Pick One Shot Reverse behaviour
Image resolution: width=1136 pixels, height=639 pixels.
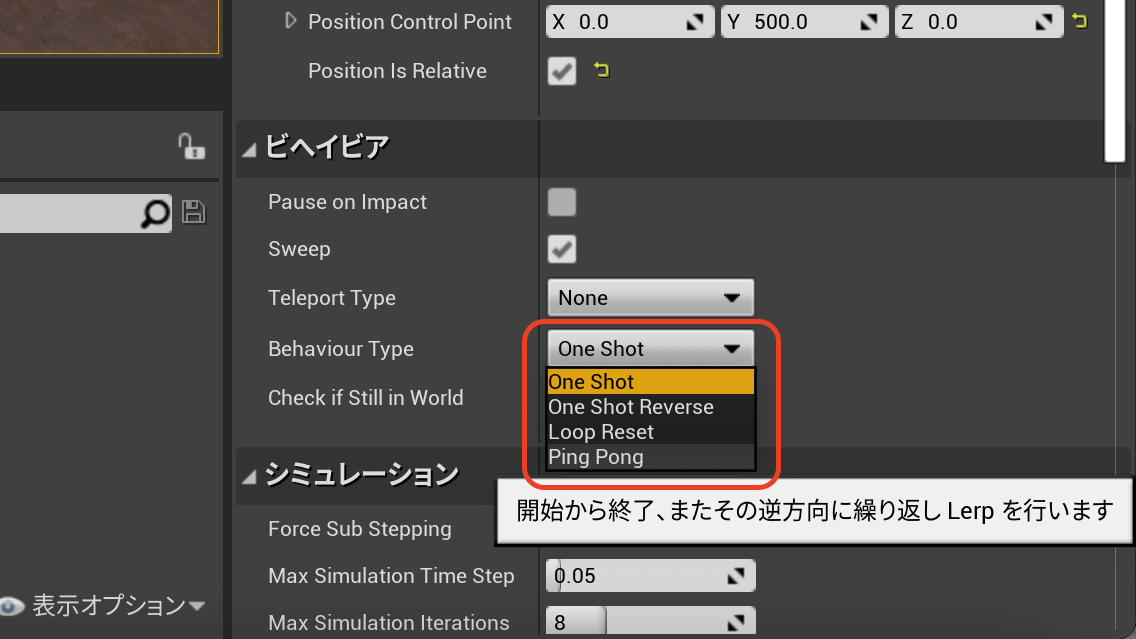click(631, 407)
